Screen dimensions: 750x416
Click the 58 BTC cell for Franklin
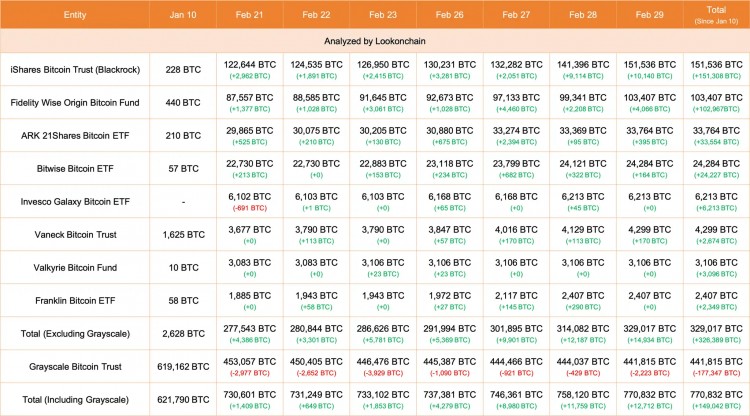(x=183, y=300)
